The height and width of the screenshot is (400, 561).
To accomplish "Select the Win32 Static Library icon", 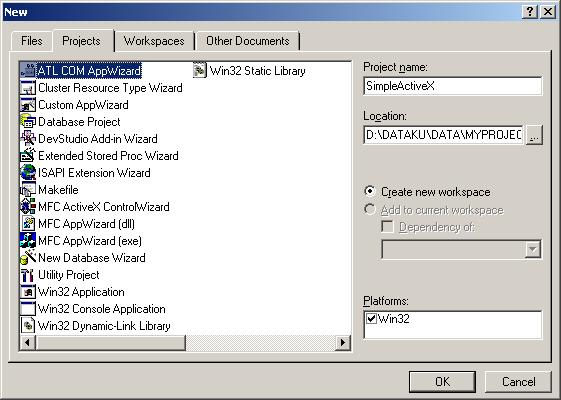I will (200, 70).
